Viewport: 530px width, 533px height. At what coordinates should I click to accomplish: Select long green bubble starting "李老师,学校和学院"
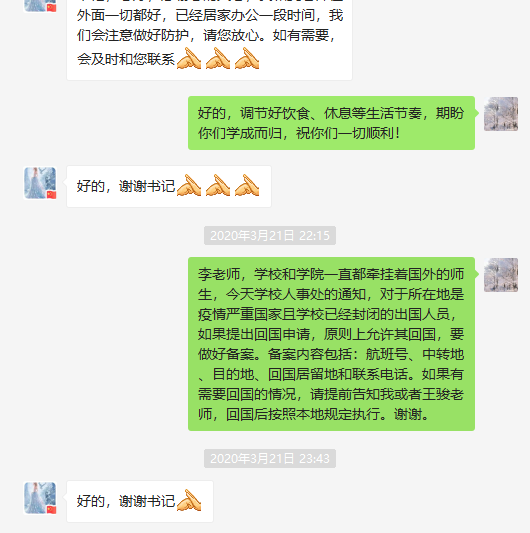pyautogui.click(x=331, y=344)
